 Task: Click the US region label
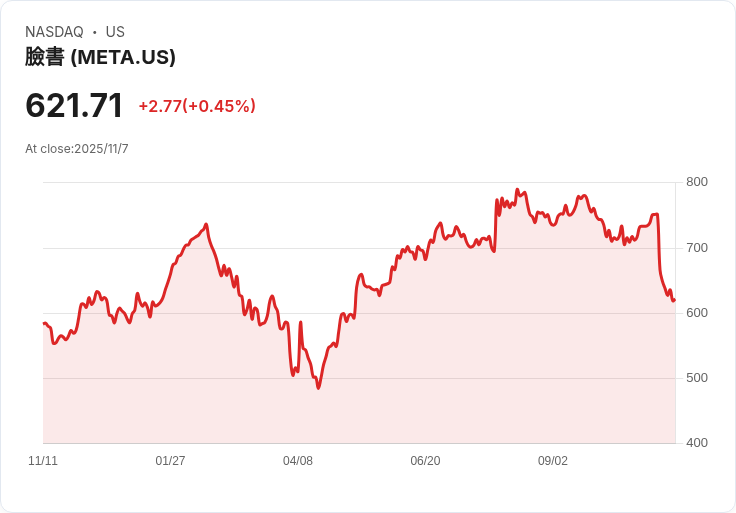click(115, 32)
